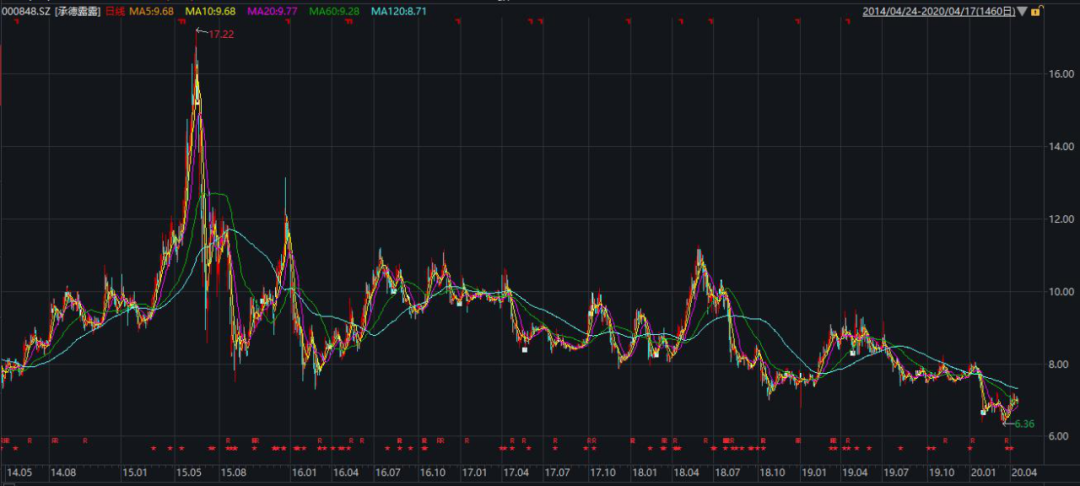Click the green MA60:9.28 indicator label

tap(334, 11)
